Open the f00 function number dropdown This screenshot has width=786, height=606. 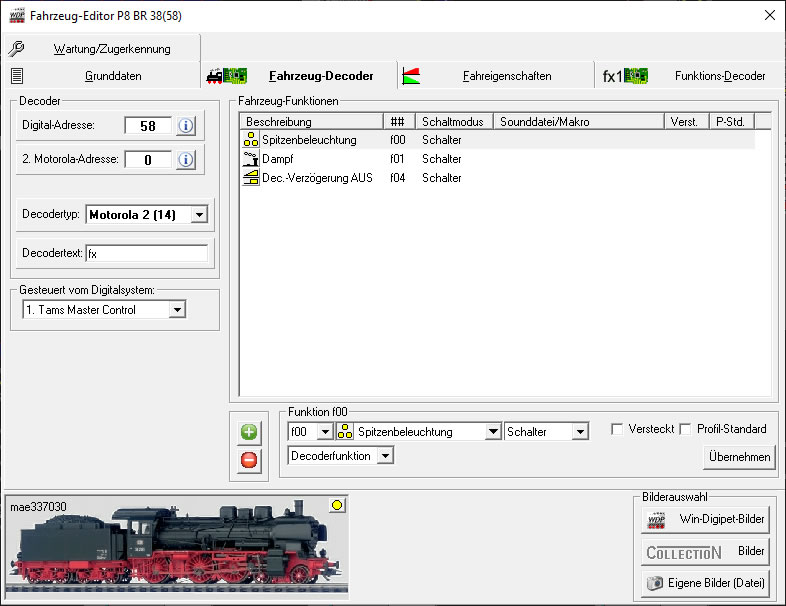tap(325, 432)
